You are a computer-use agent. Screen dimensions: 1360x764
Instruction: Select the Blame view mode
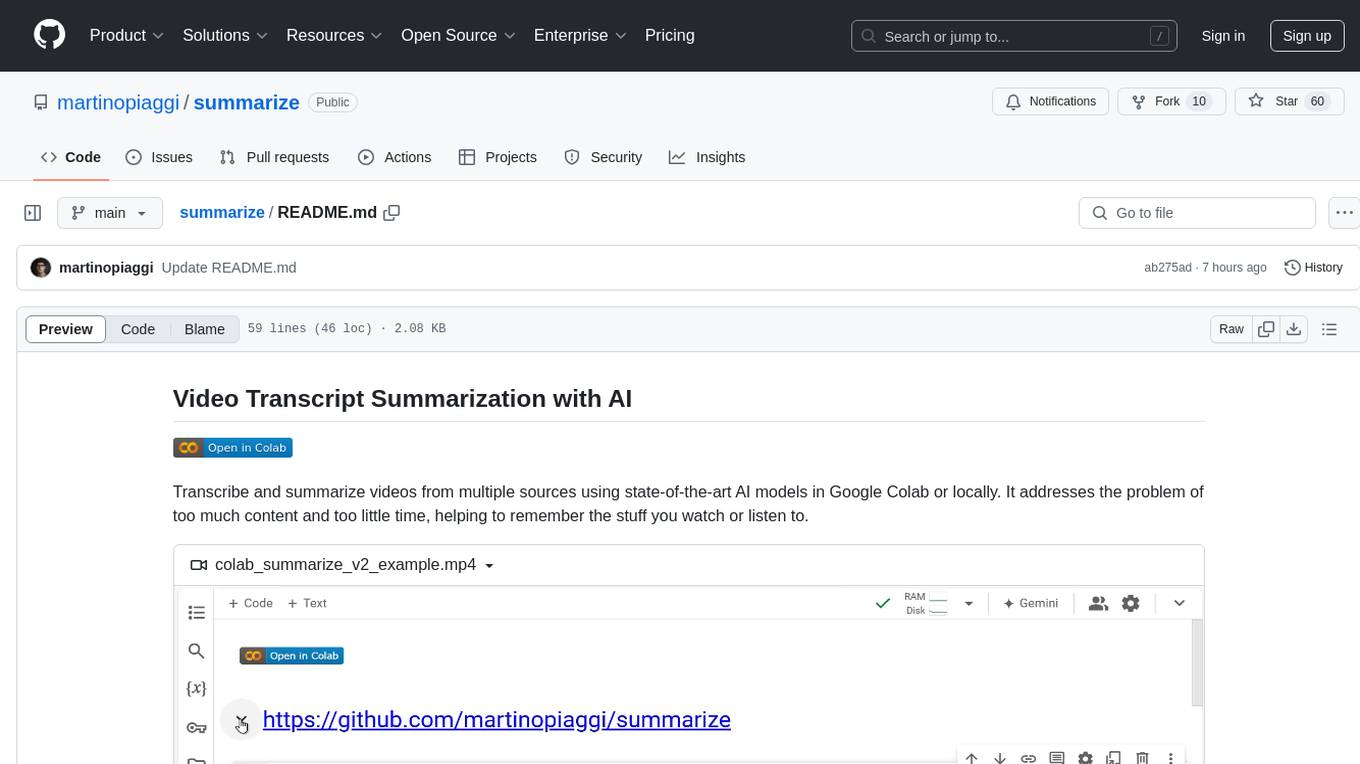tap(204, 329)
